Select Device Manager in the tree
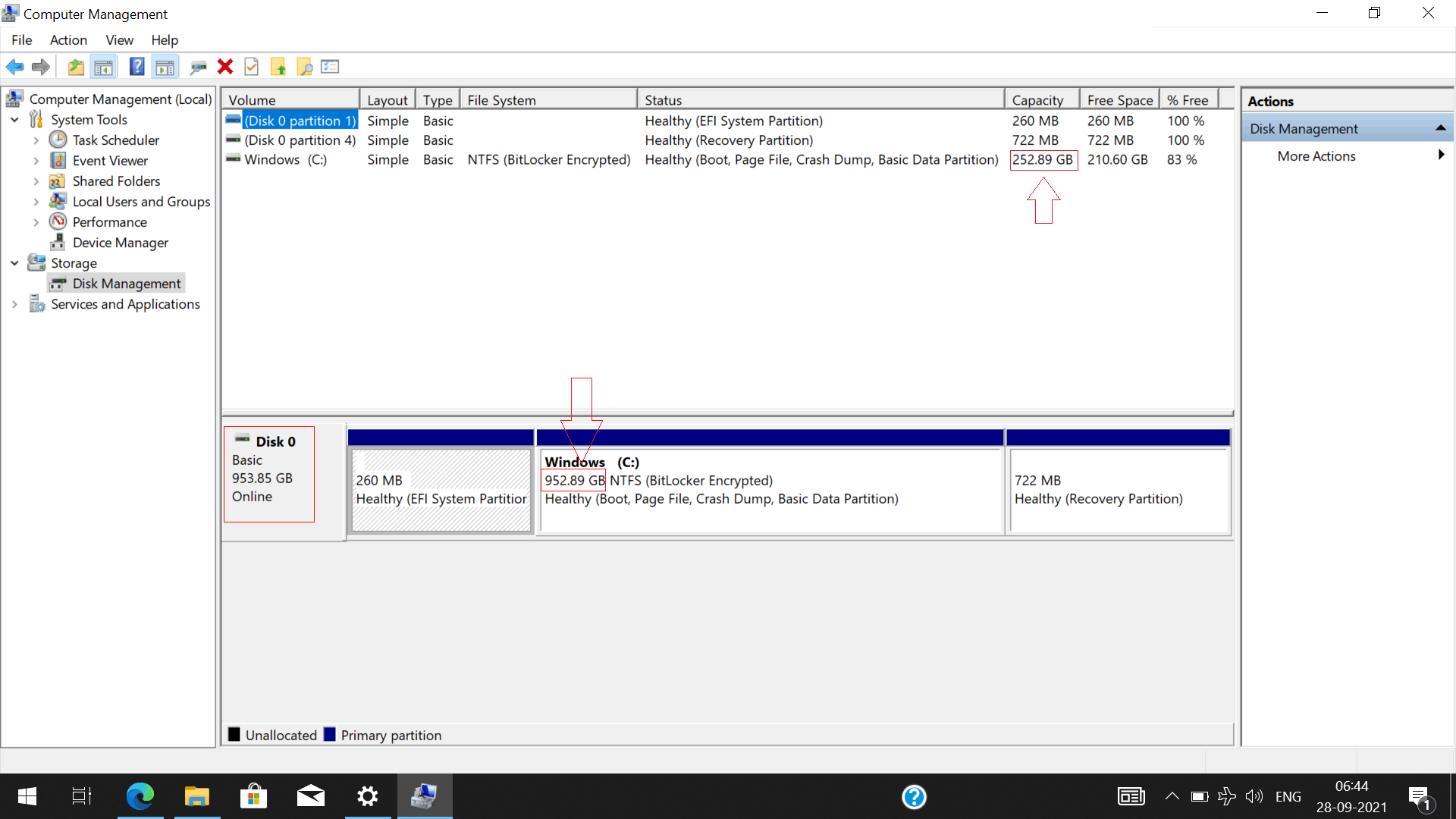 click(x=120, y=243)
